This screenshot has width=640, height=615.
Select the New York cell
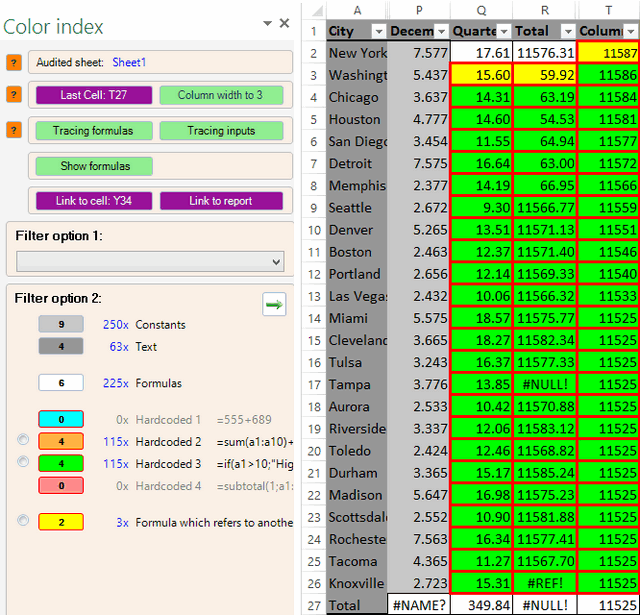pos(357,53)
